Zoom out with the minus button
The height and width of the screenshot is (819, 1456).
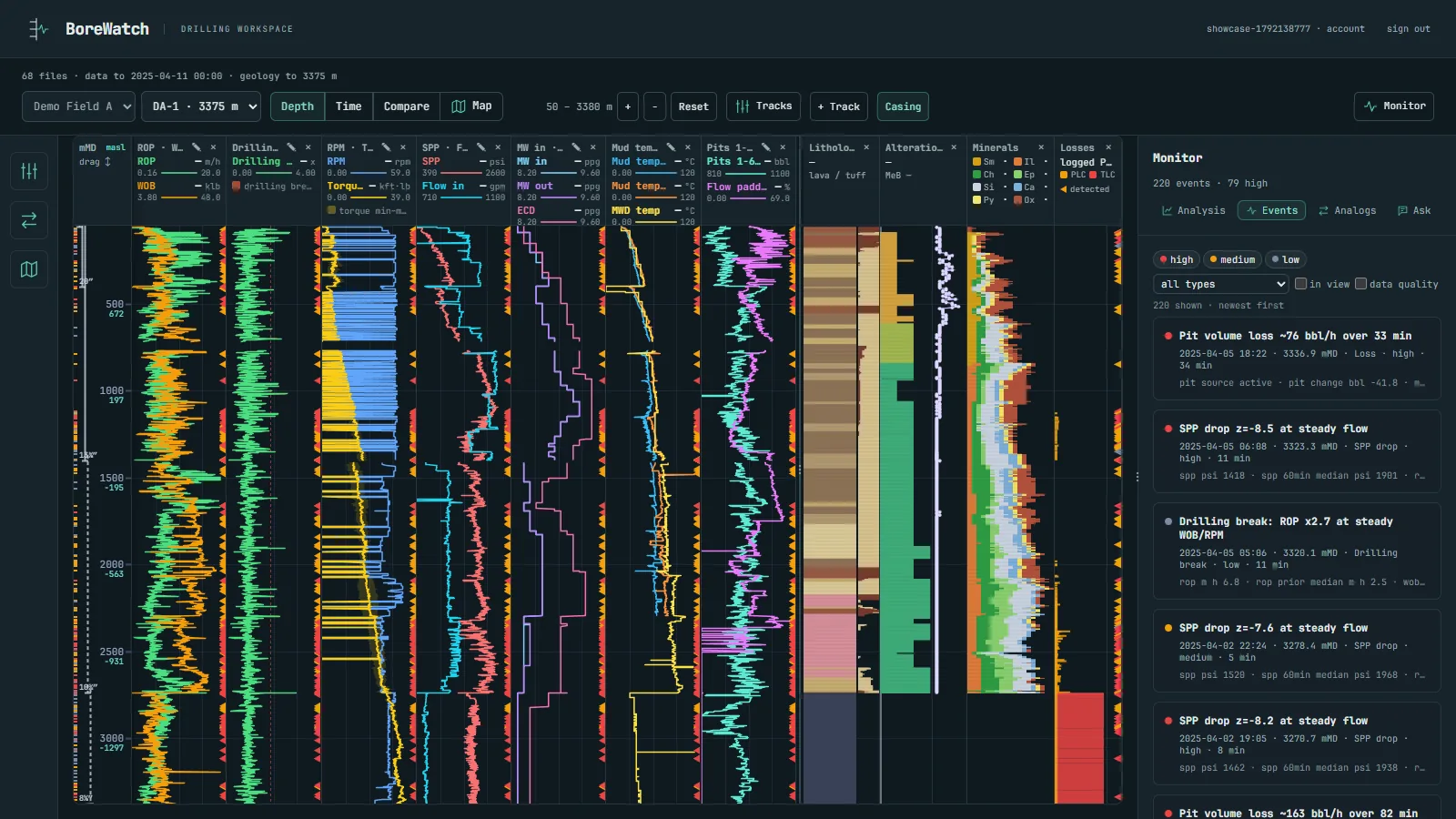click(655, 106)
